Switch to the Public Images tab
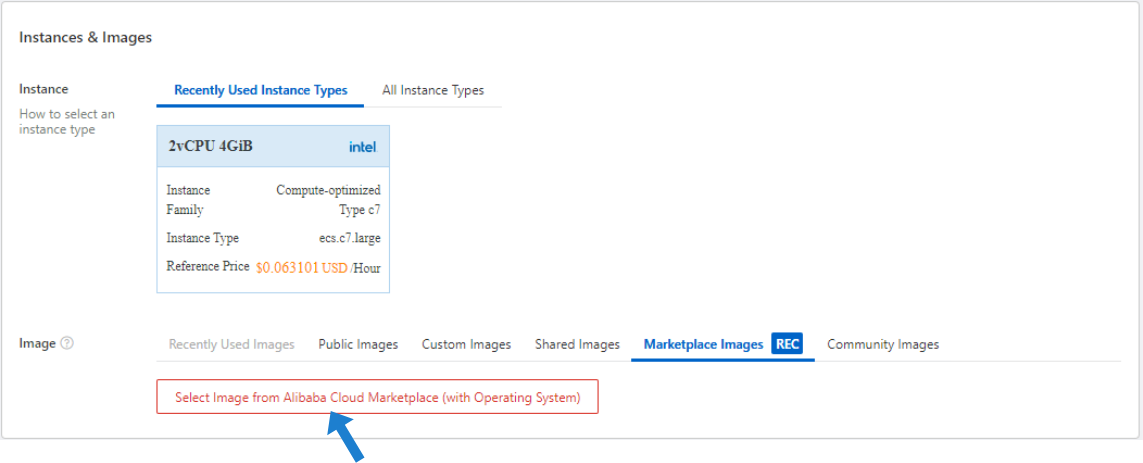The height and width of the screenshot is (463, 1143). point(358,344)
